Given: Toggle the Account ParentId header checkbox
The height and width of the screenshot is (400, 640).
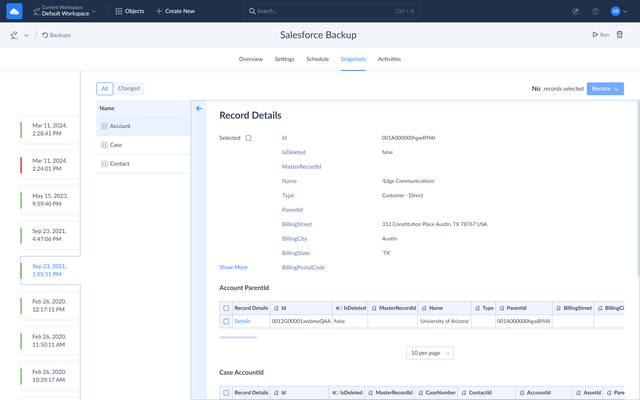Looking at the screenshot, I should pyautogui.click(x=226, y=308).
